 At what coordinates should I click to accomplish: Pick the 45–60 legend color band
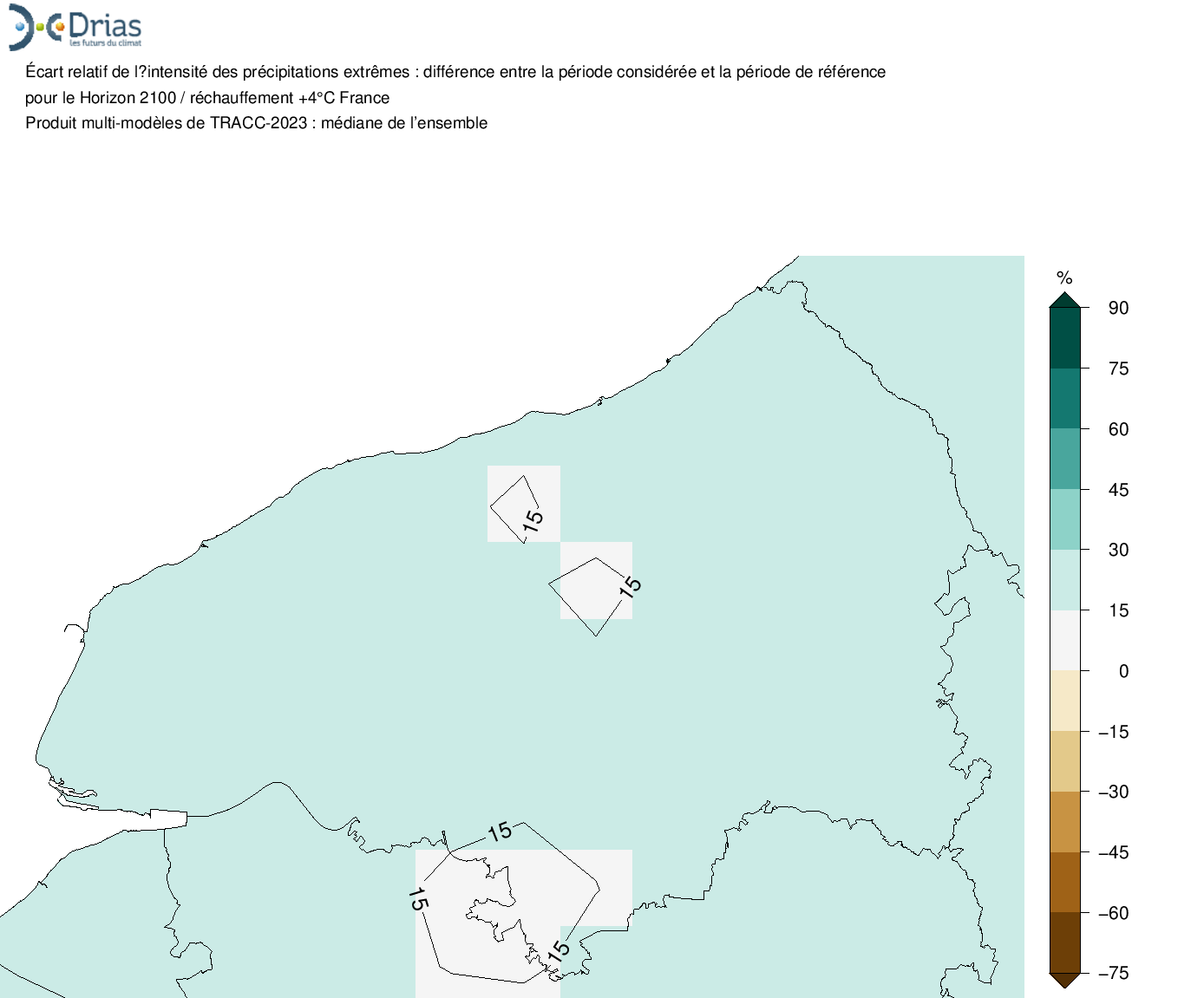[1064, 459]
